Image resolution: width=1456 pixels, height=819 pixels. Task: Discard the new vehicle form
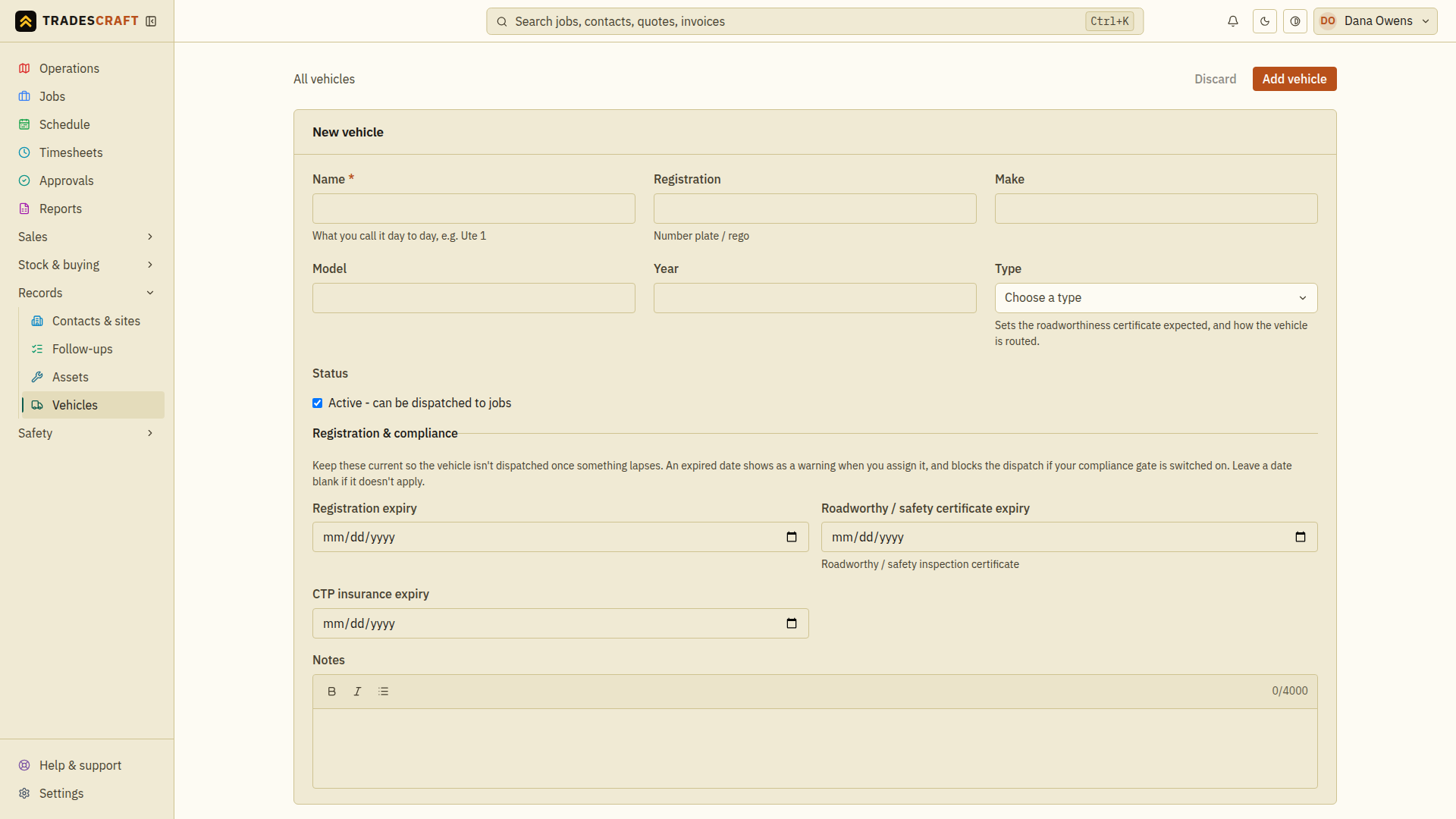coord(1215,79)
